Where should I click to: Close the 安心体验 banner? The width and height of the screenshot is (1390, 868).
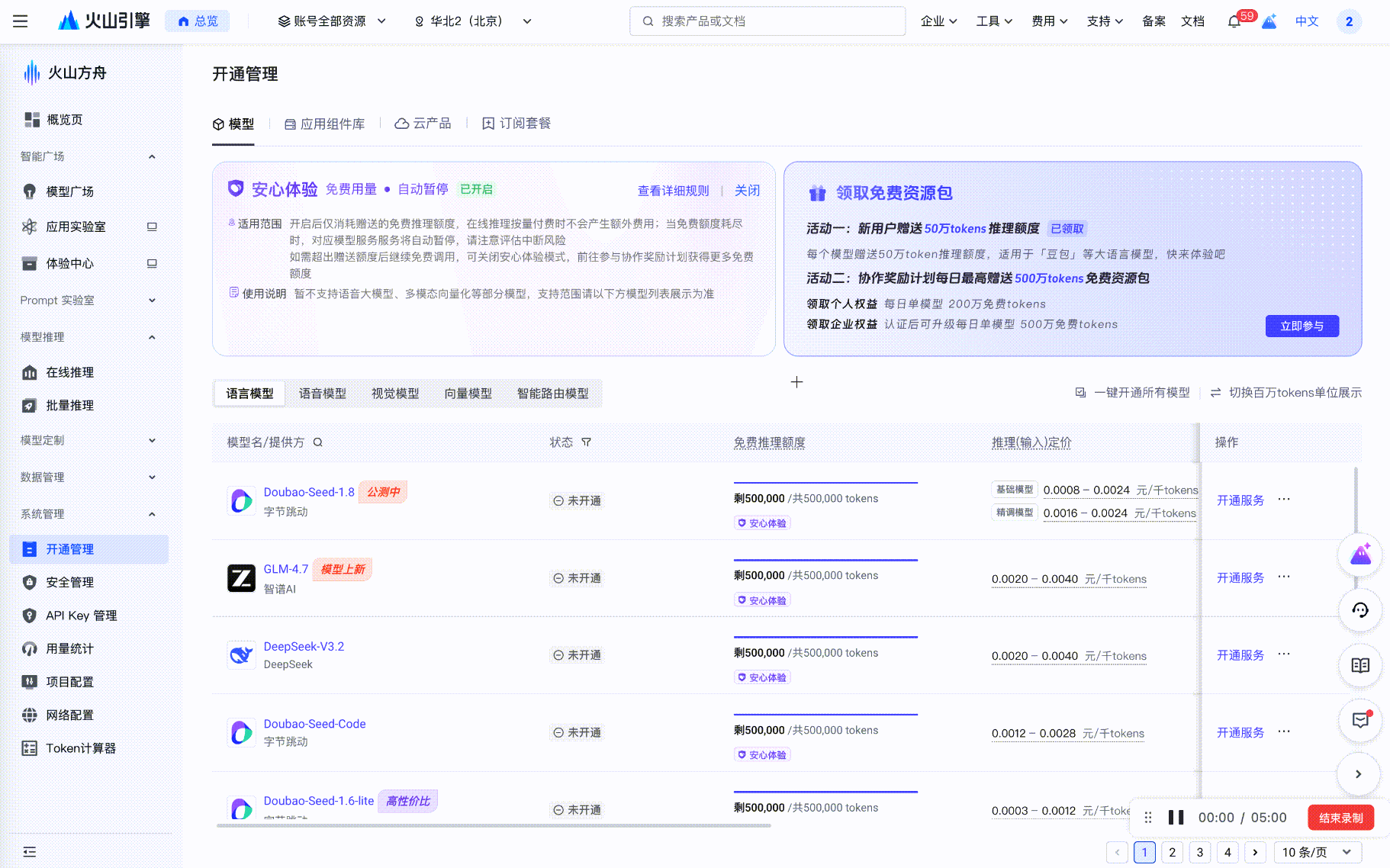(x=747, y=191)
